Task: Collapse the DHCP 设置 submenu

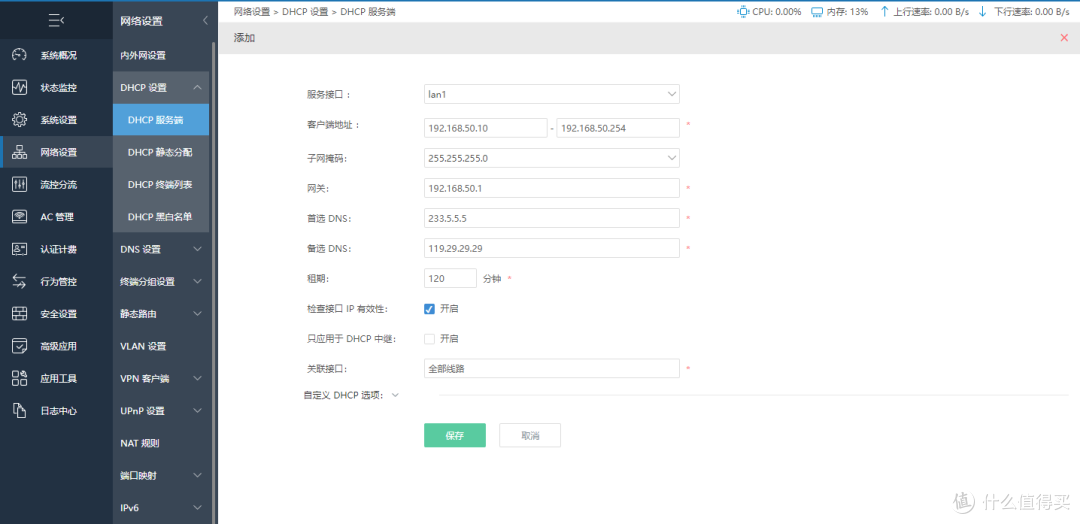Action: point(197,87)
